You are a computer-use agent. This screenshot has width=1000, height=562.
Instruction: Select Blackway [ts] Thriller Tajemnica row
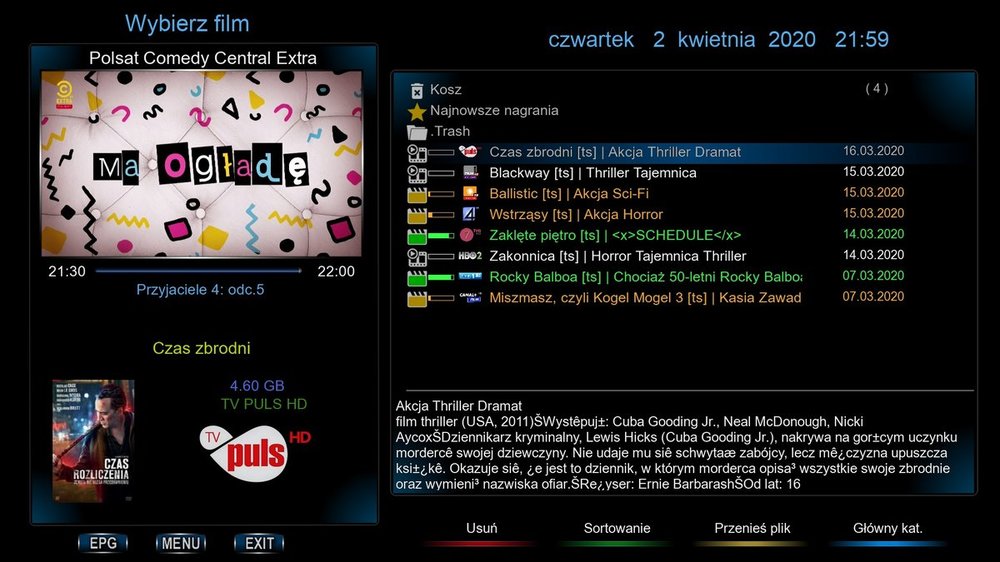pyautogui.click(x=657, y=173)
